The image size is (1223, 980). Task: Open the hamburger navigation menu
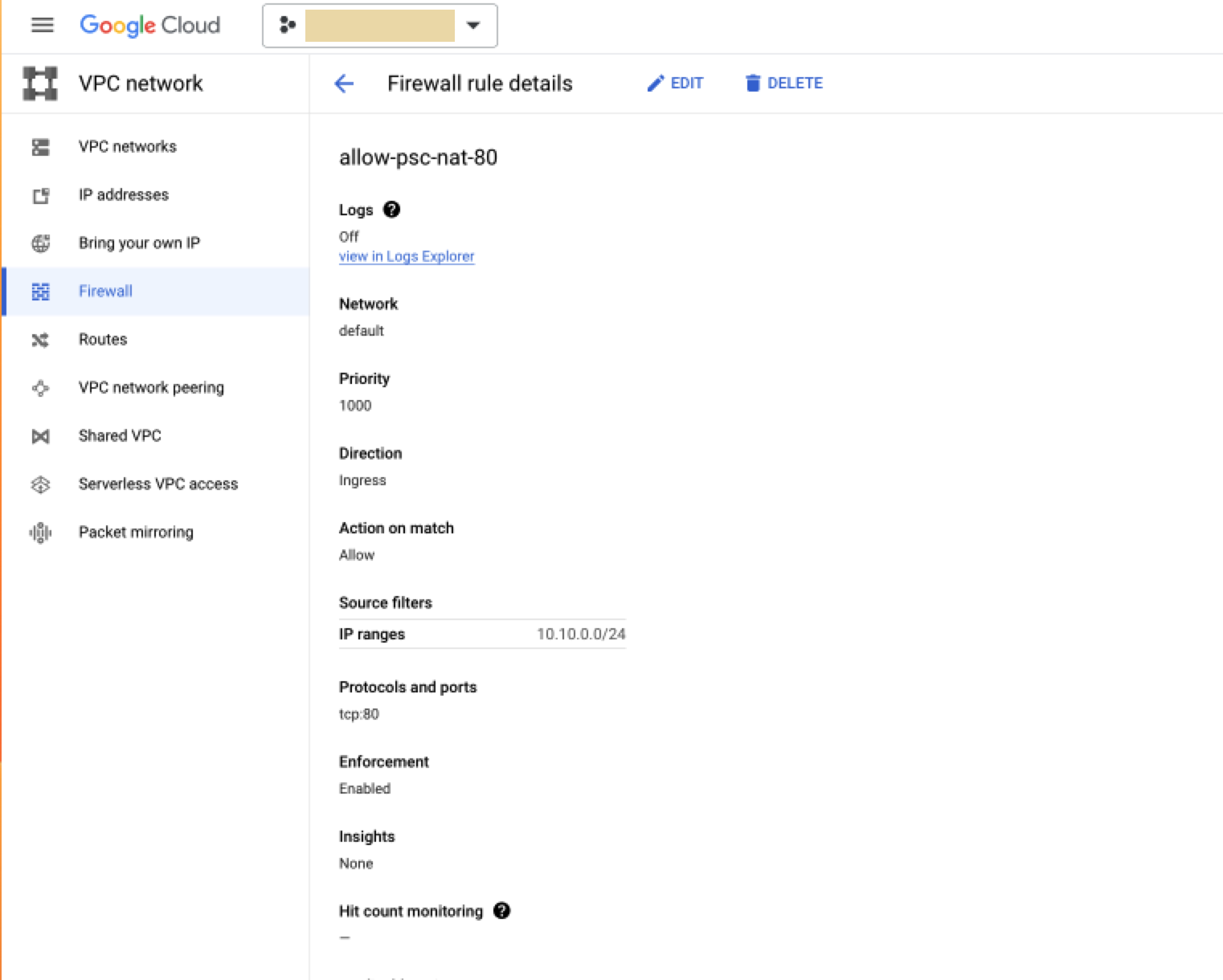tap(42, 26)
